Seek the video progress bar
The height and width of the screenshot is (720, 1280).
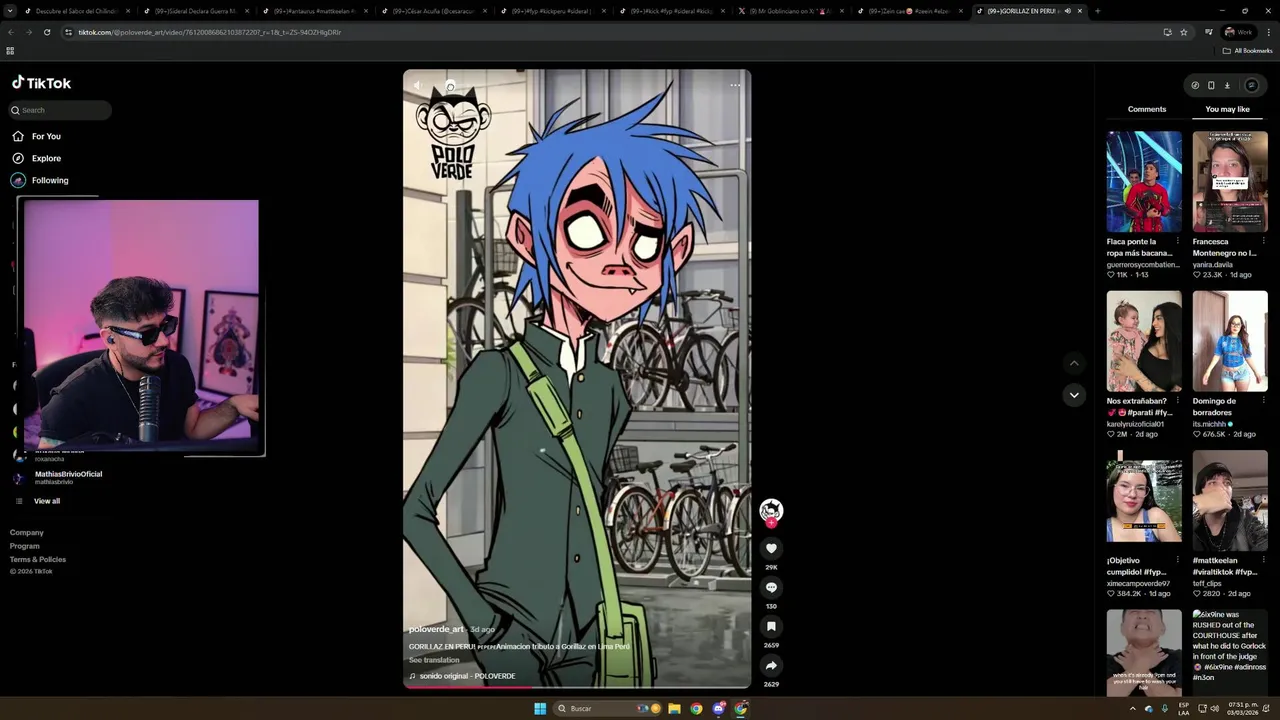click(x=577, y=687)
